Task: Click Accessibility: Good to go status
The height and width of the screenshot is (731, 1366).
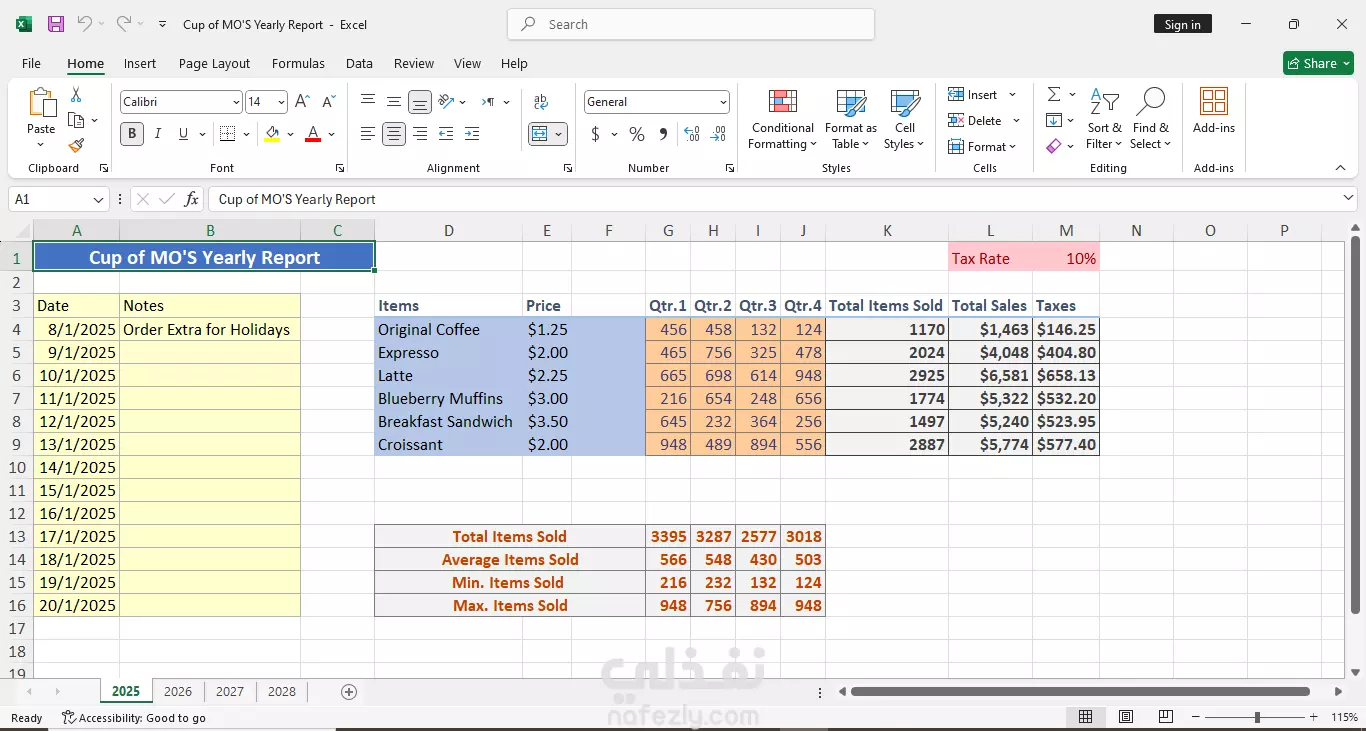Action: click(x=134, y=717)
